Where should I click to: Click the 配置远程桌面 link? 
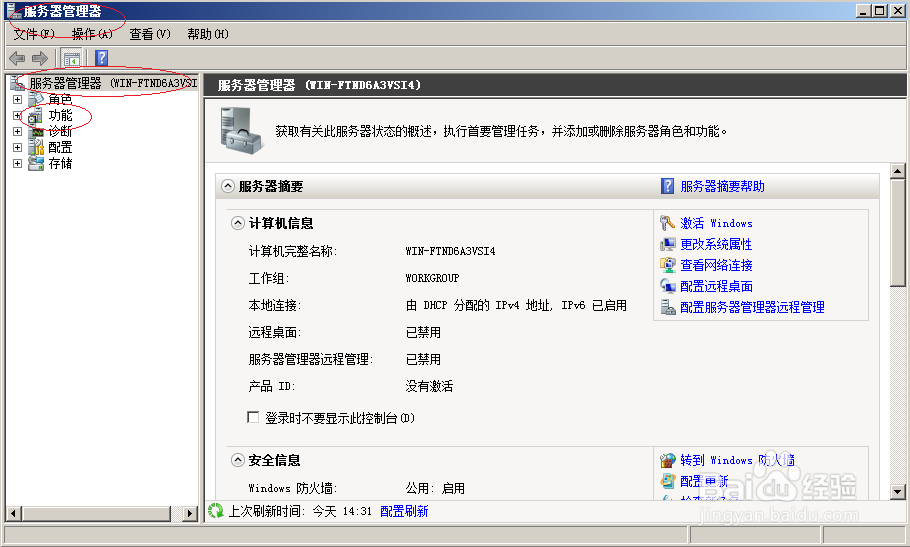coord(716,286)
